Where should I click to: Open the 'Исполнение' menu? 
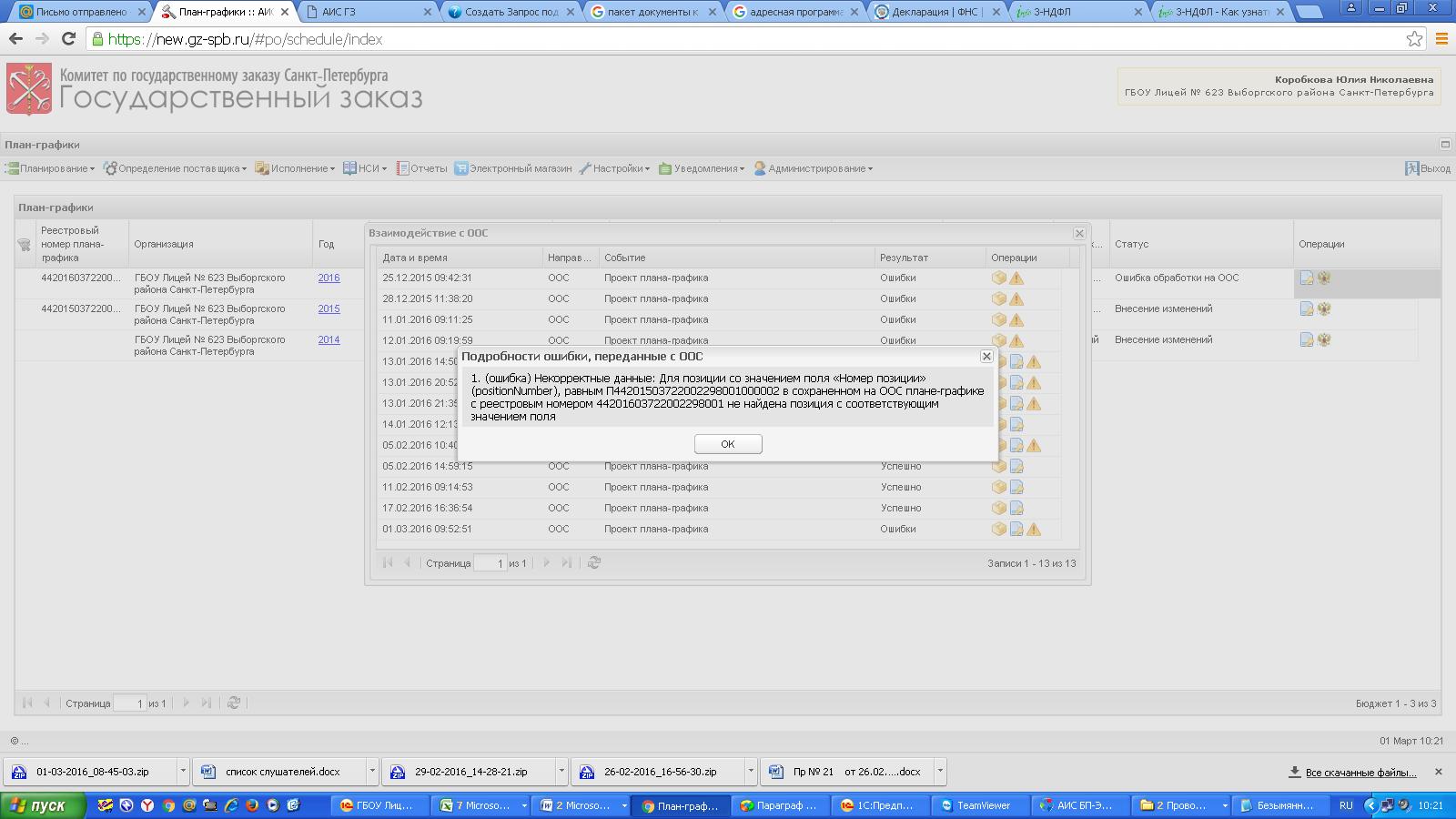[x=295, y=168]
